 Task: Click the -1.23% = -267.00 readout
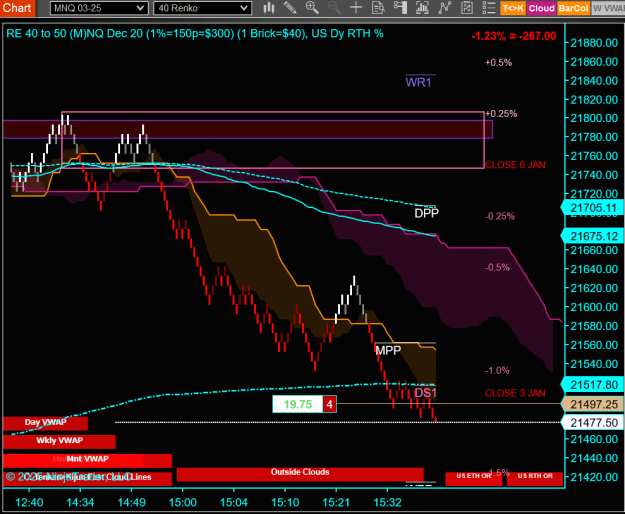pyautogui.click(x=513, y=36)
